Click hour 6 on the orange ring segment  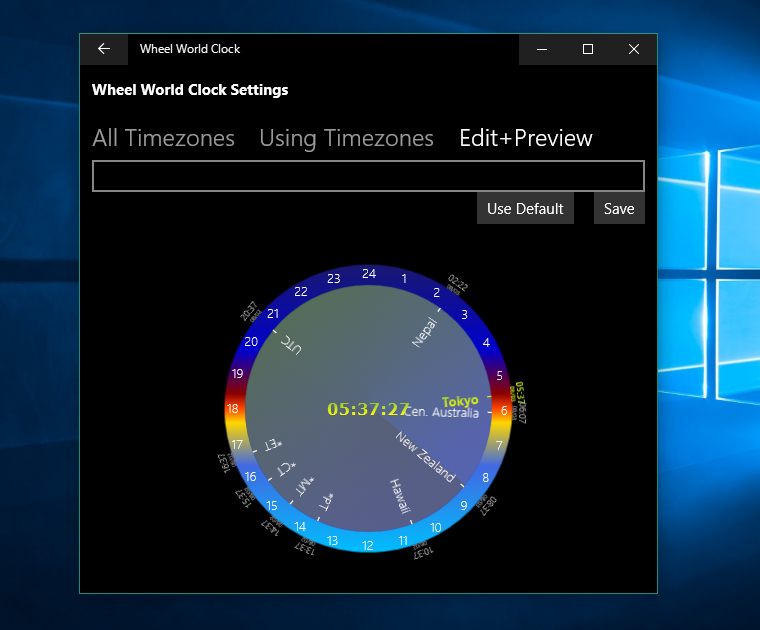tap(504, 410)
